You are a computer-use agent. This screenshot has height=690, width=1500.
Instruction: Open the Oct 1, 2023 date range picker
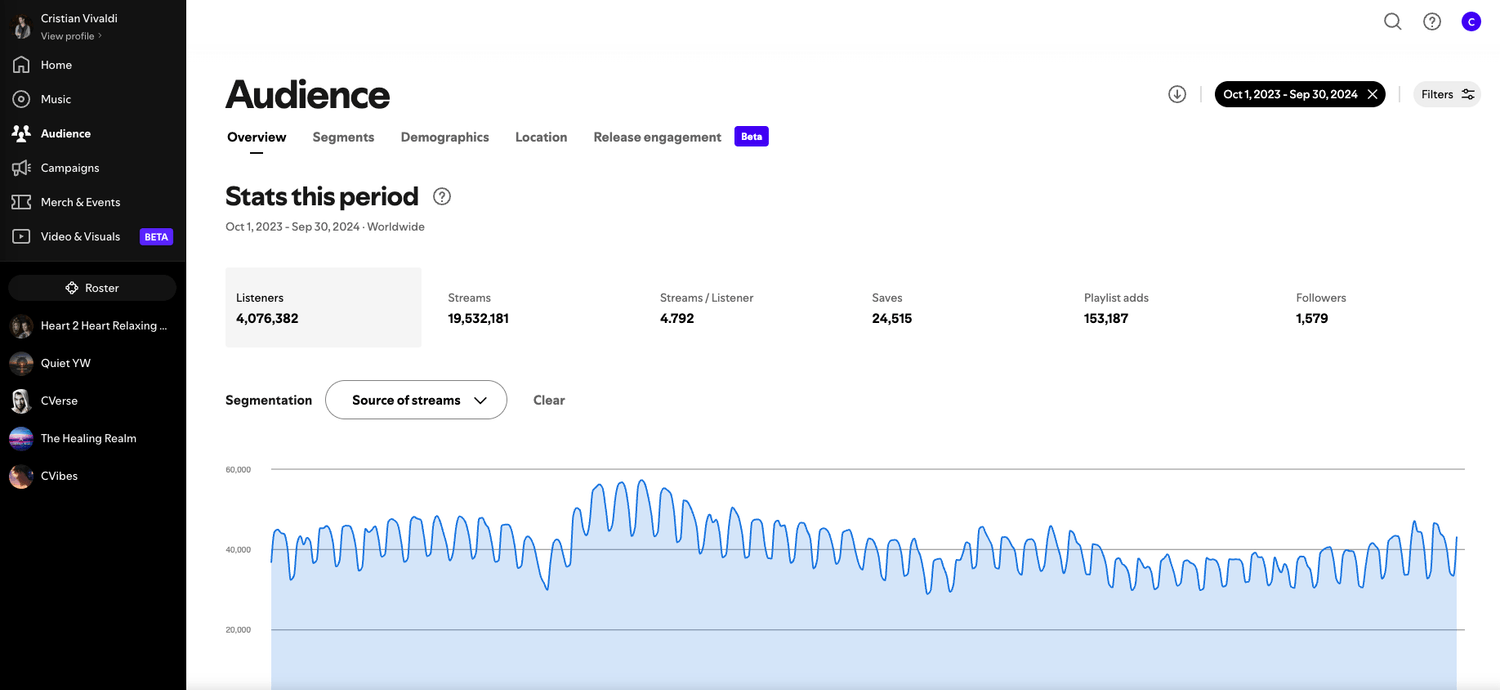click(1289, 94)
